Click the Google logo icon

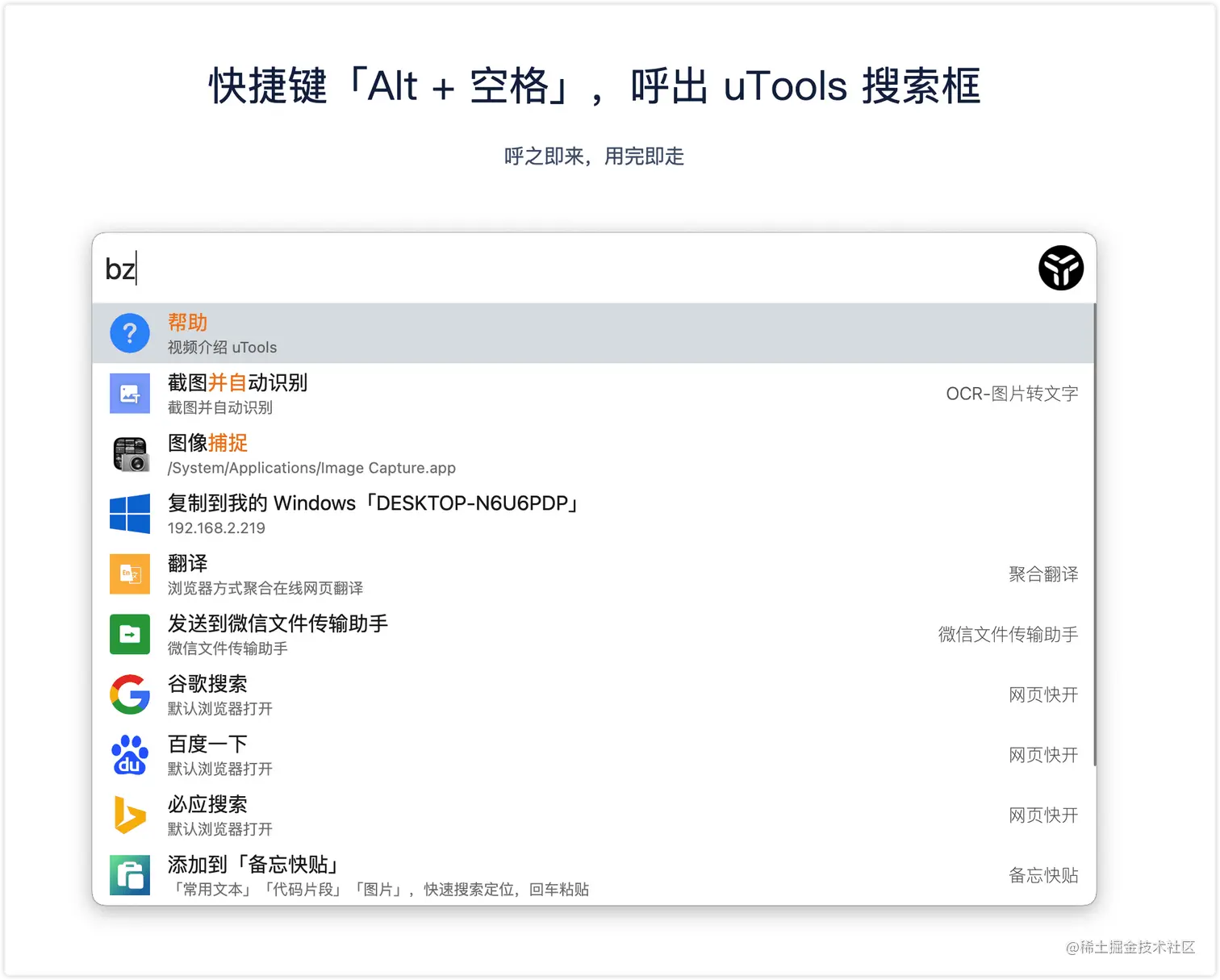coord(130,694)
